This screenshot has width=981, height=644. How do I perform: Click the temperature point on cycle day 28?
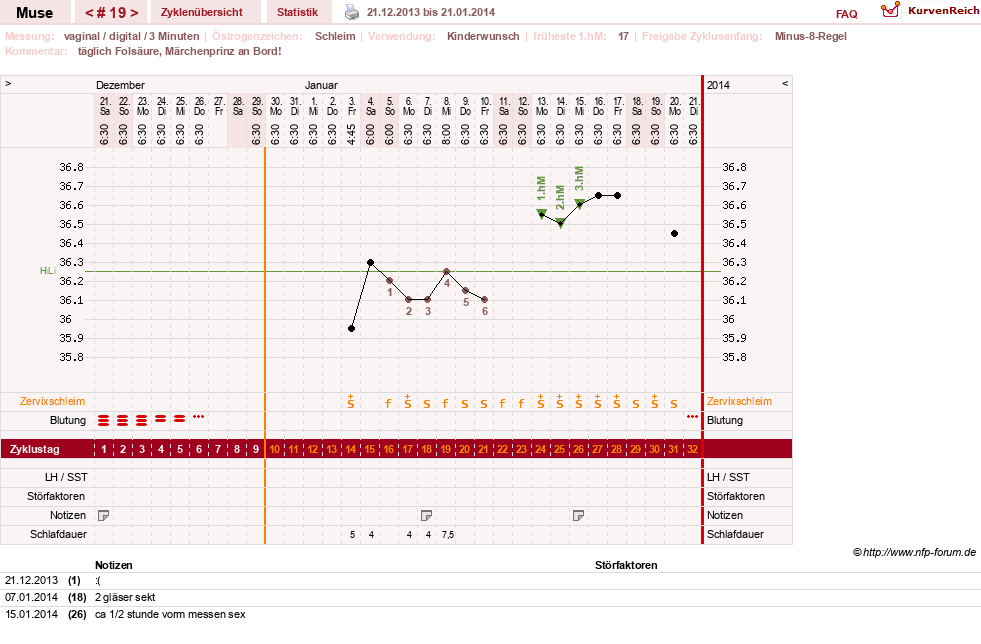coord(618,196)
